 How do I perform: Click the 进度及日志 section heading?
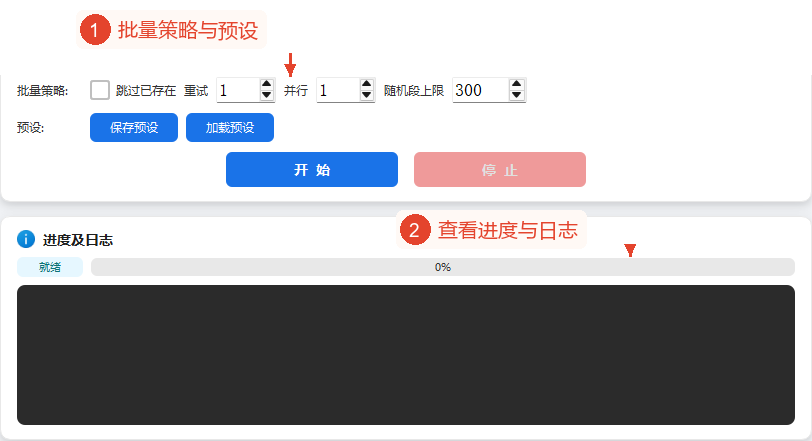78,240
